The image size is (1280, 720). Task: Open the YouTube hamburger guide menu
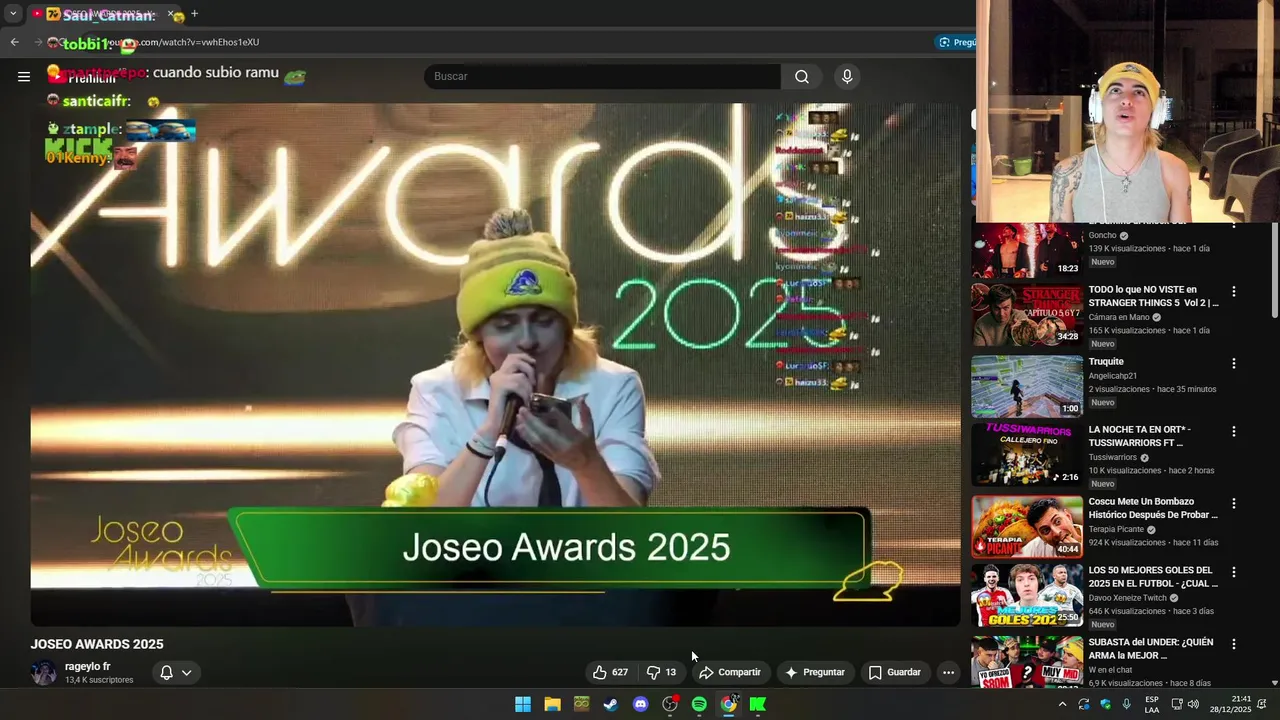click(x=24, y=76)
